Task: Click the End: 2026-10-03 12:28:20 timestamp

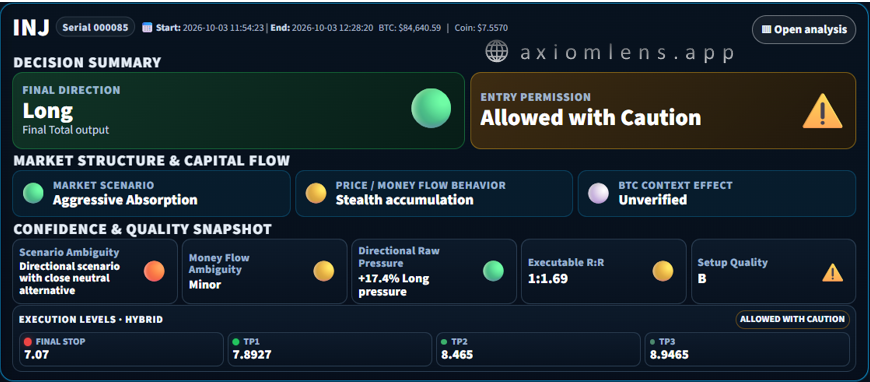Action: [x=322, y=28]
